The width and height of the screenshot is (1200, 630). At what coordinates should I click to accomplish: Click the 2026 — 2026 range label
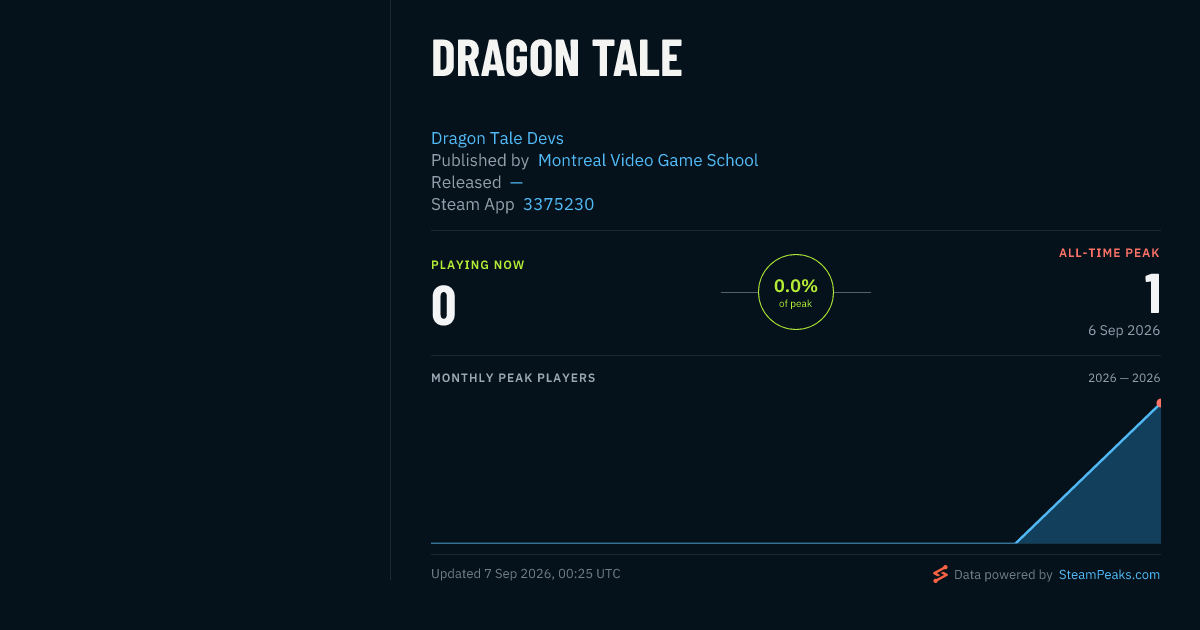pyautogui.click(x=1124, y=378)
